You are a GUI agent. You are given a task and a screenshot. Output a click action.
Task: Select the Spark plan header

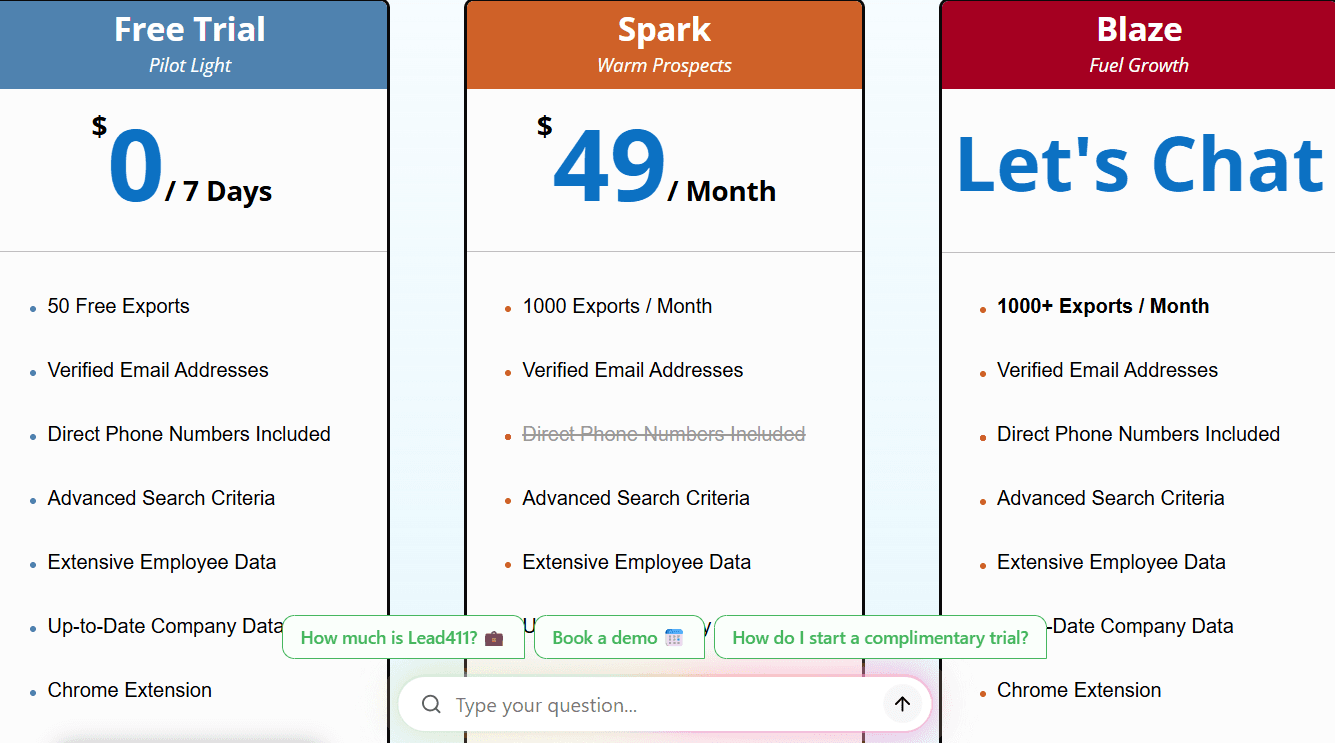[x=664, y=44]
